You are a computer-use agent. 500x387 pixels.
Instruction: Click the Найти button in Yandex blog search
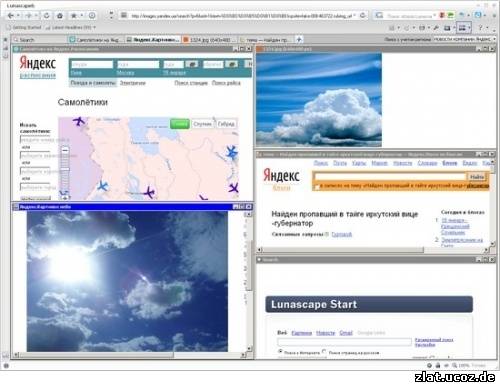click(476, 177)
